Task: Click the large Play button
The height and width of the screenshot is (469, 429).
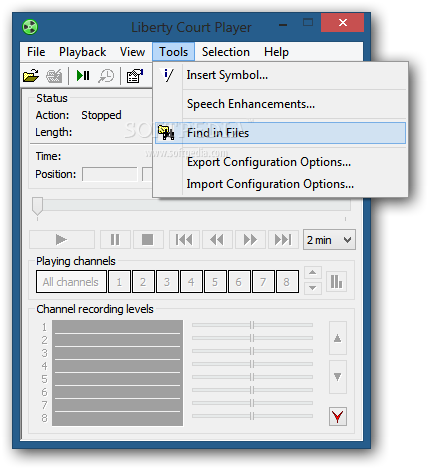Action: (62, 239)
